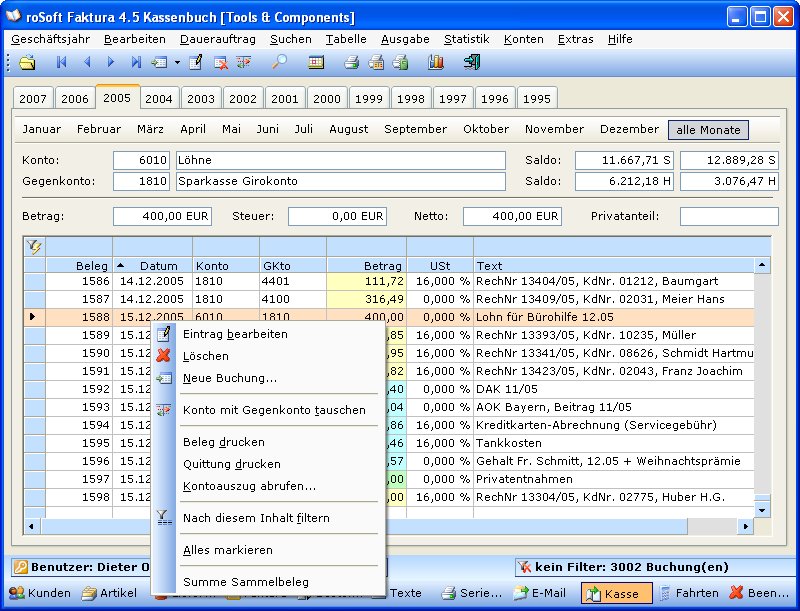The width and height of the screenshot is (800, 611).
Task: Open the dropdown arrow next to new-booking icon
Action: [x=177, y=63]
